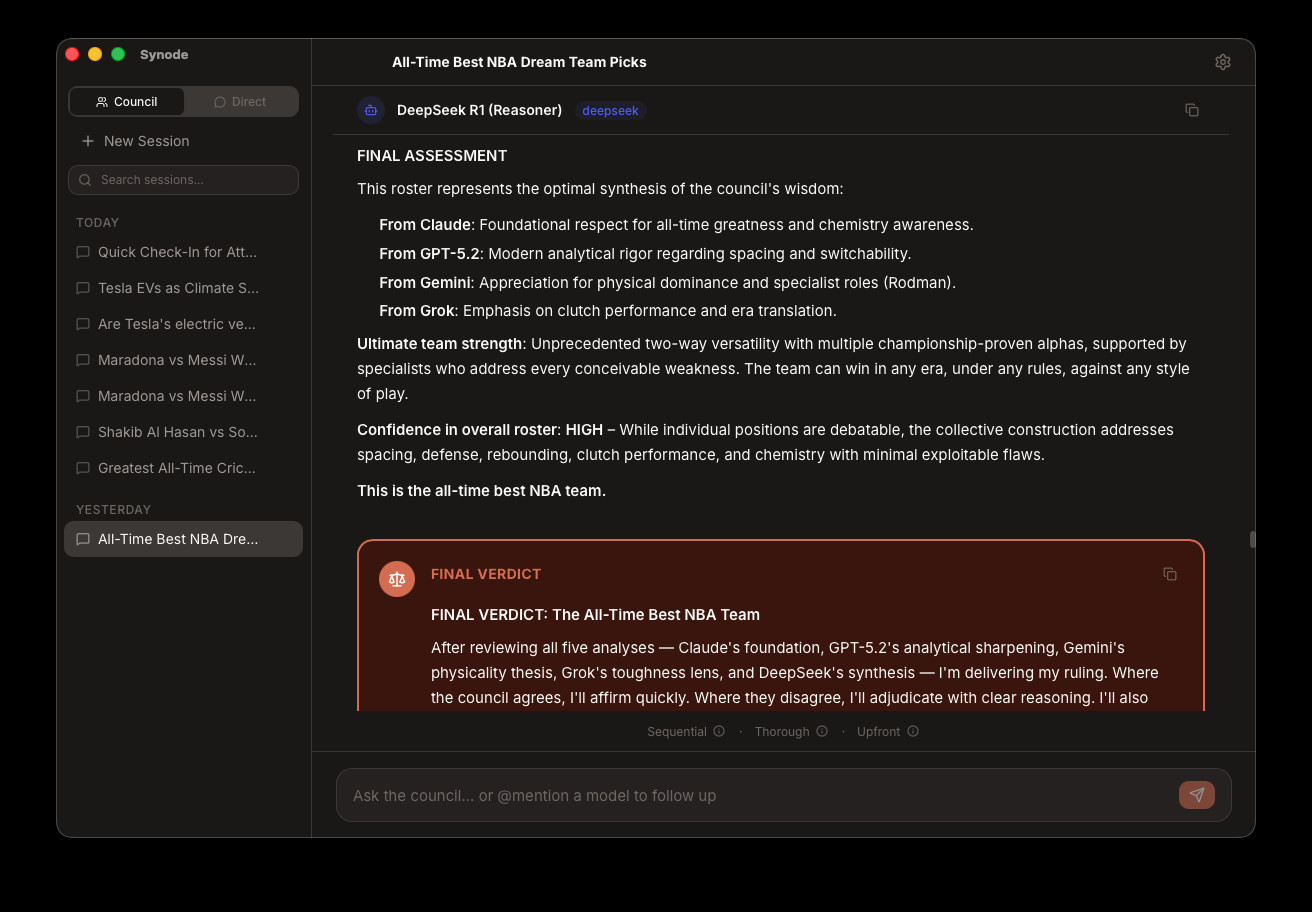Click the deepseek provider tag
The width and height of the screenshot is (1312, 912).
(610, 111)
